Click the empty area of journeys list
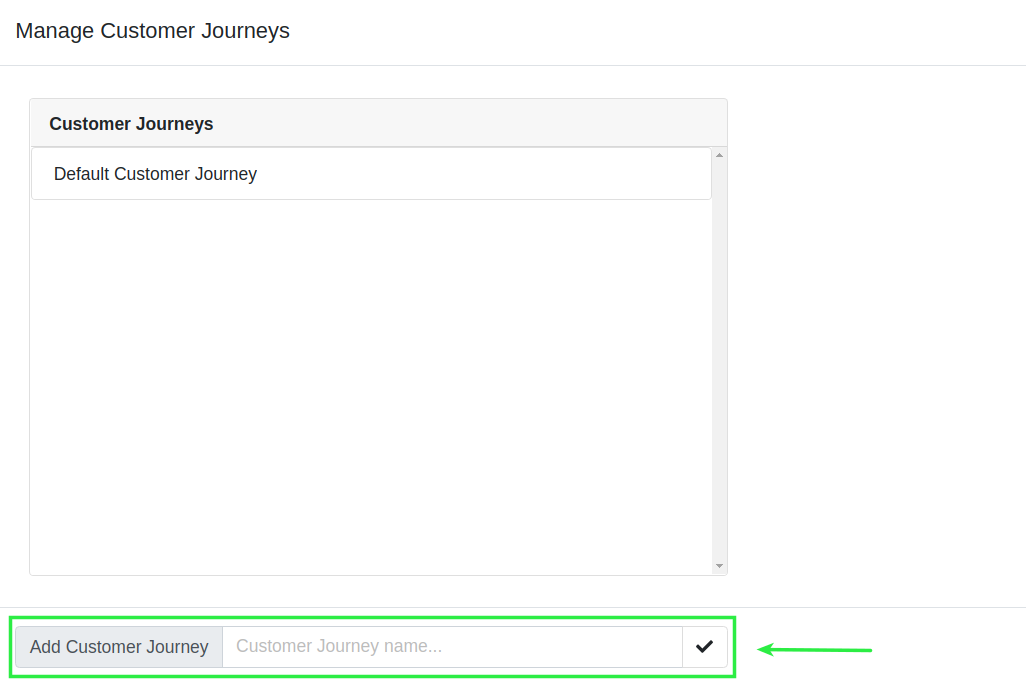 pyautogui.click(x=371, y=386)
